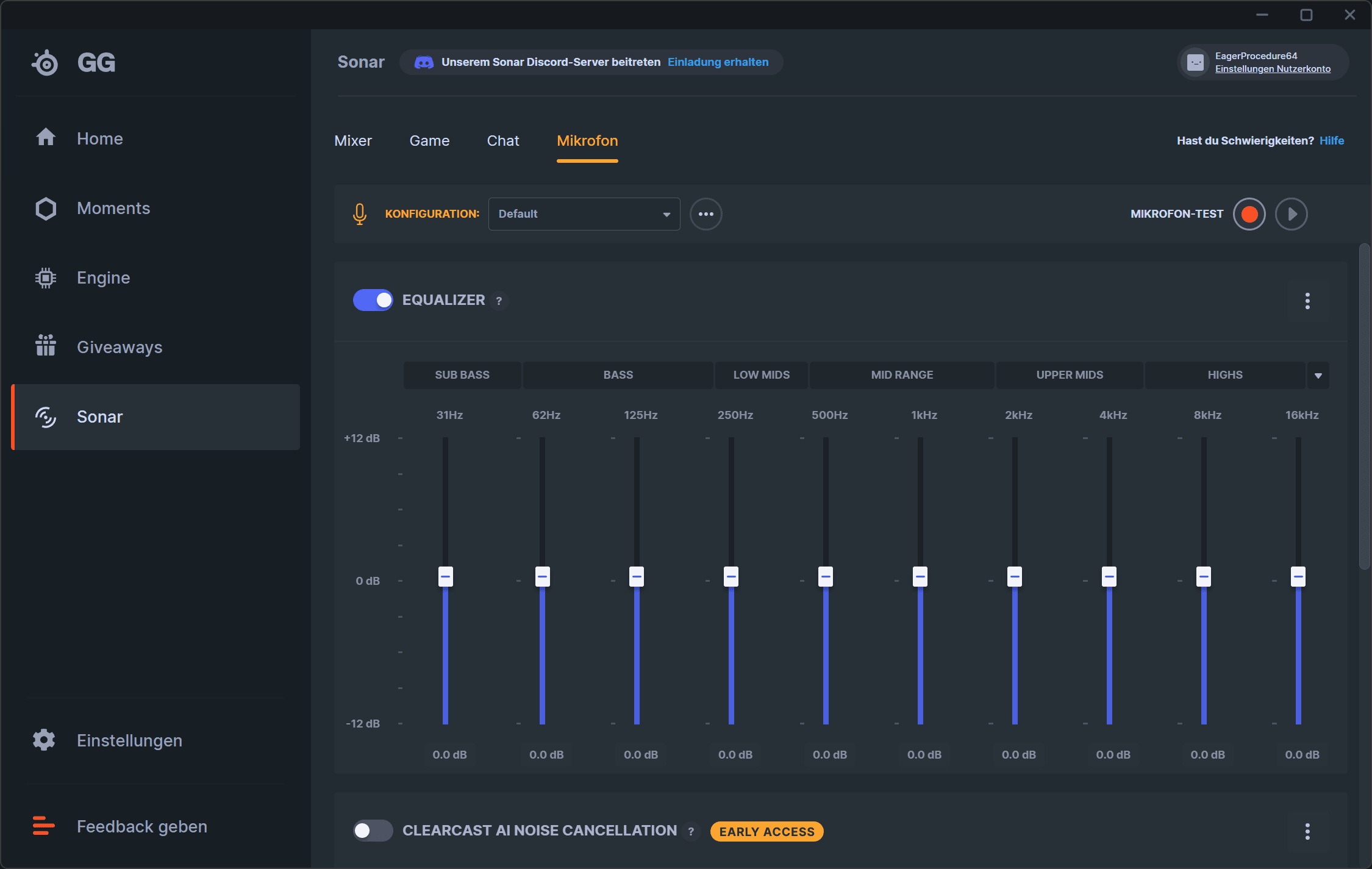Go to Giveaways in the sidebar

pos(155,347)
